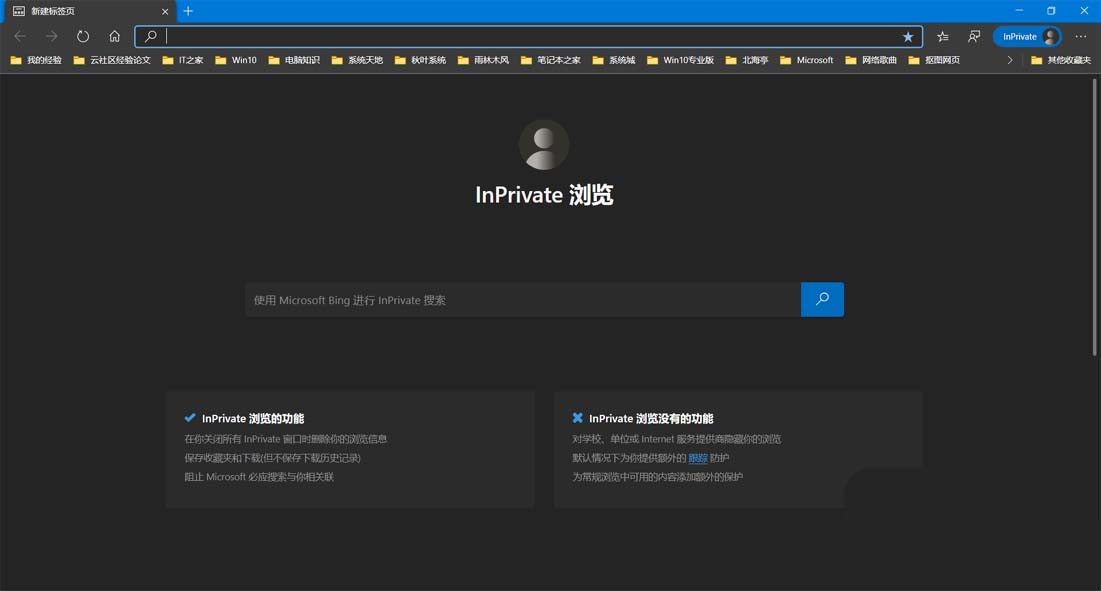1101x591 pixels.
Task: Expand hidden favorites with the overflow chevron
Action: [x=1010, y=60]
